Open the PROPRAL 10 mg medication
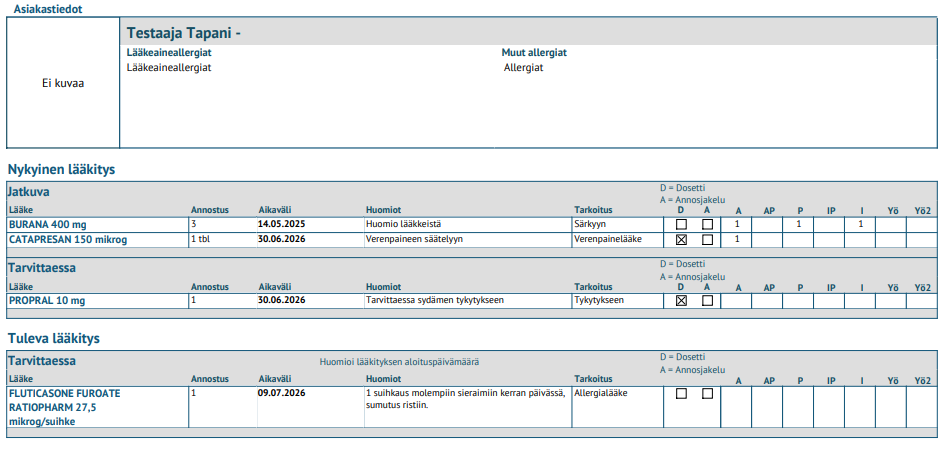 (x=47, y=300)
